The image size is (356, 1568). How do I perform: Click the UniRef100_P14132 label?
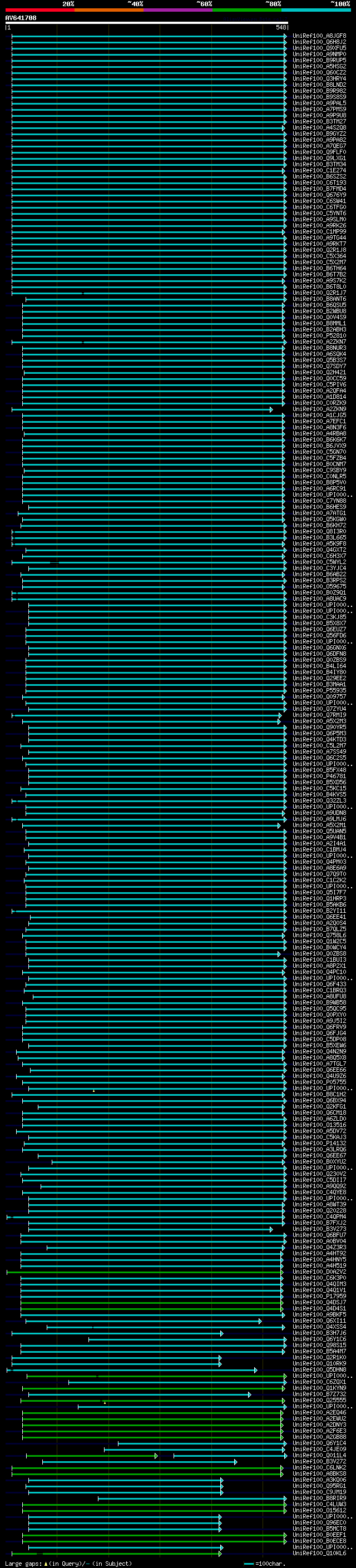click(x=319, y=1143)
